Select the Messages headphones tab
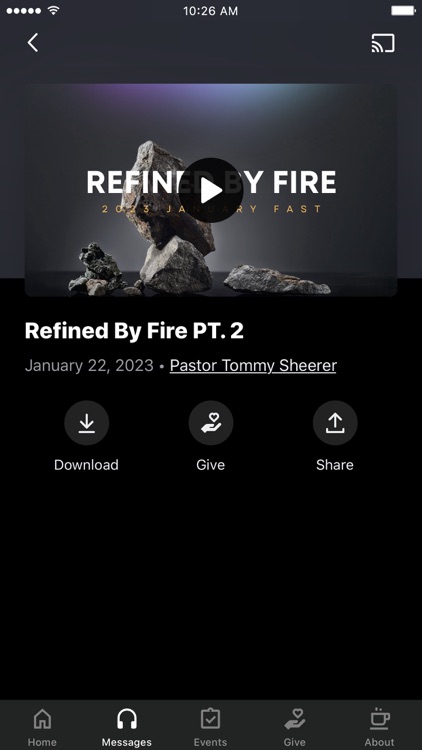Image resolution: width=422 pixels, height=750 pixels. coord(127,726)
